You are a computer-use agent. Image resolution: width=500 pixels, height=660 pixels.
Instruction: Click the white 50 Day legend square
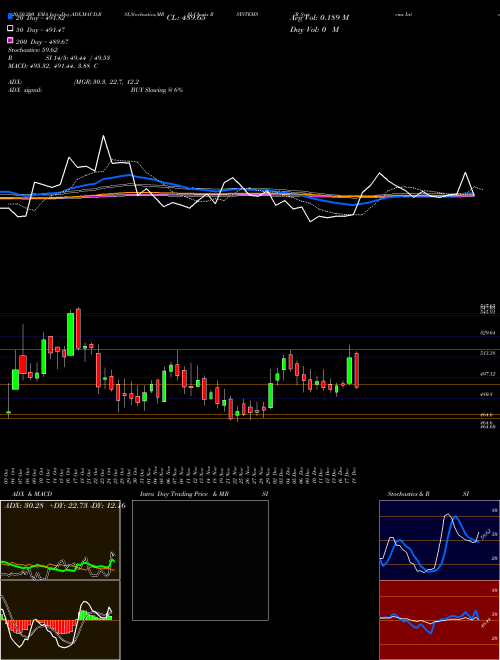(10, 29)
